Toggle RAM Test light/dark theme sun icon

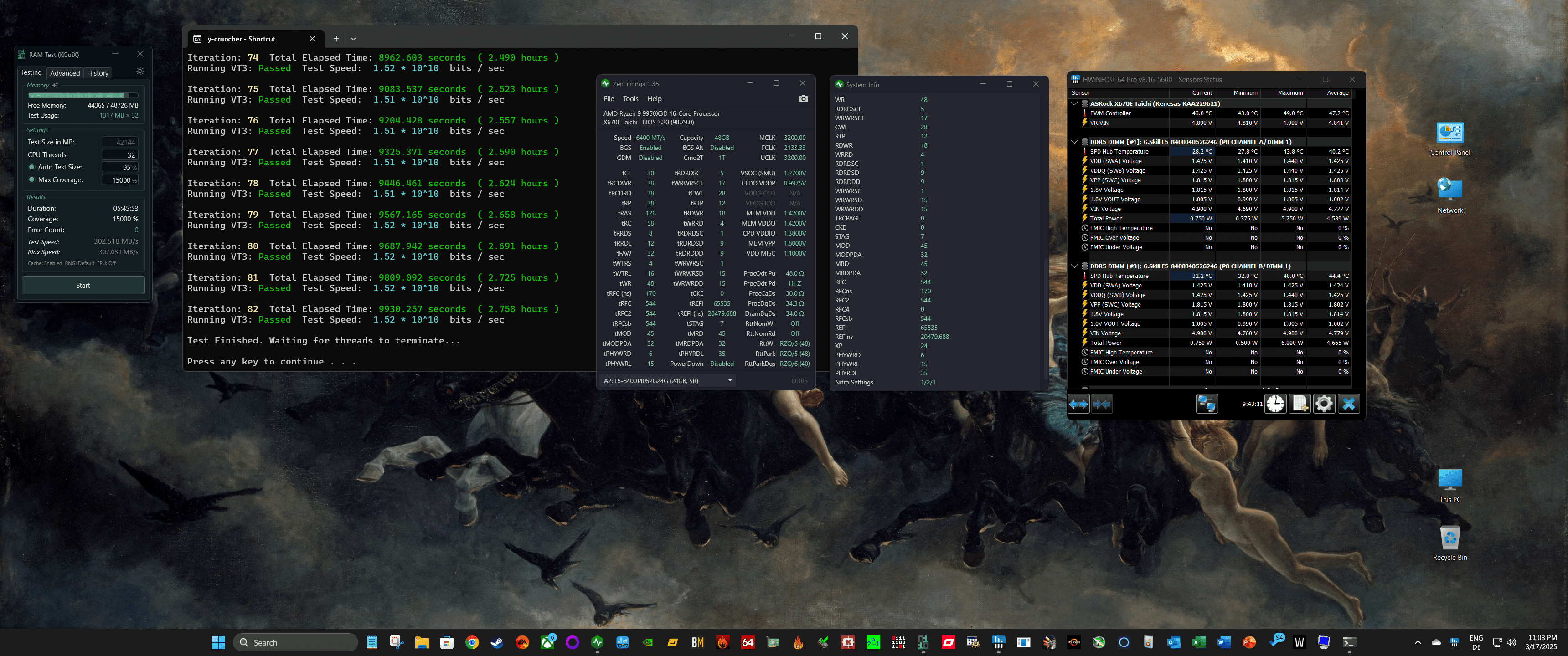(x=140, y=72)
